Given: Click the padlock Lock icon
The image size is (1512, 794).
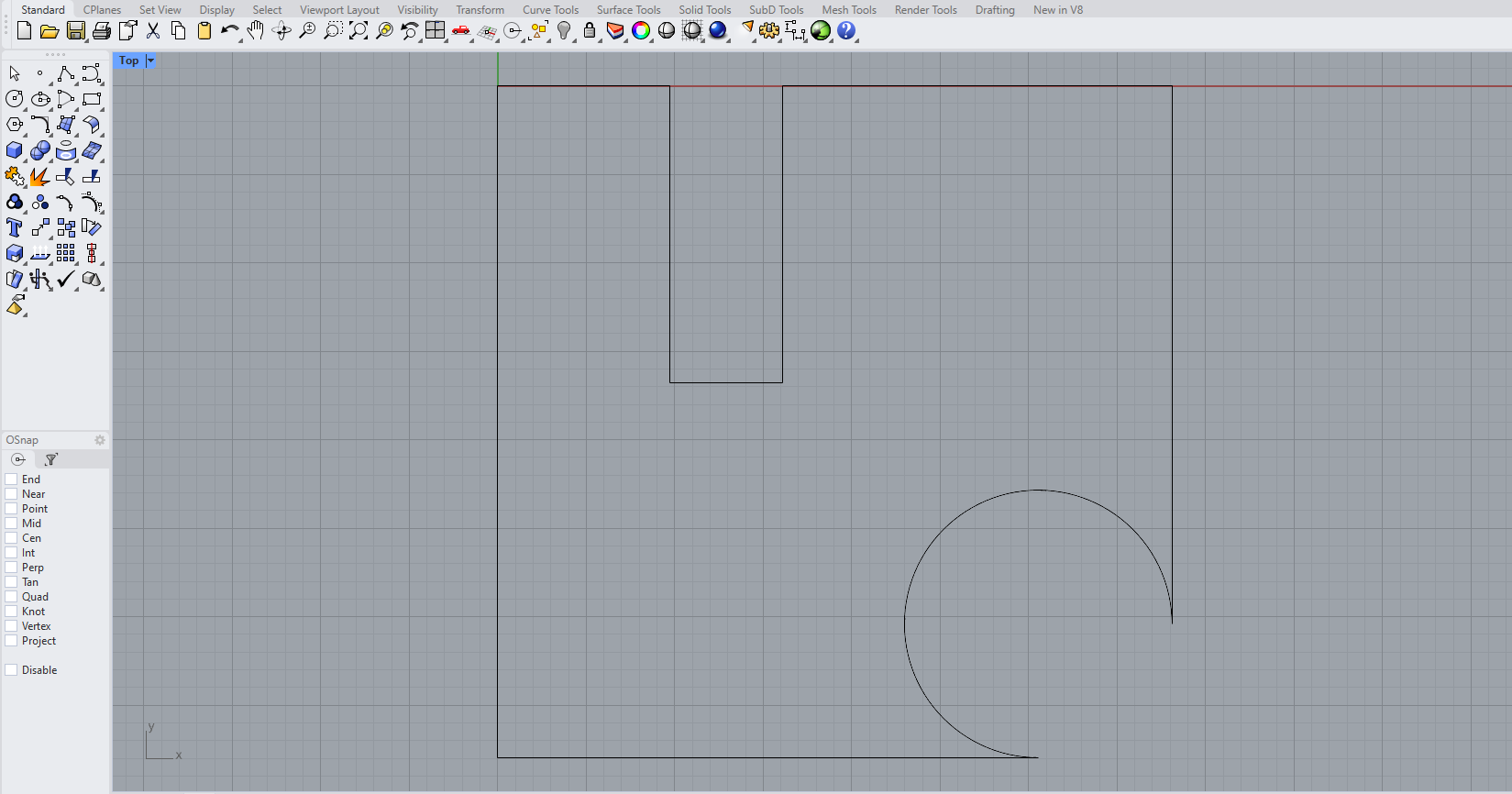Looking at the screenshot, I should [x=590, y=31].
